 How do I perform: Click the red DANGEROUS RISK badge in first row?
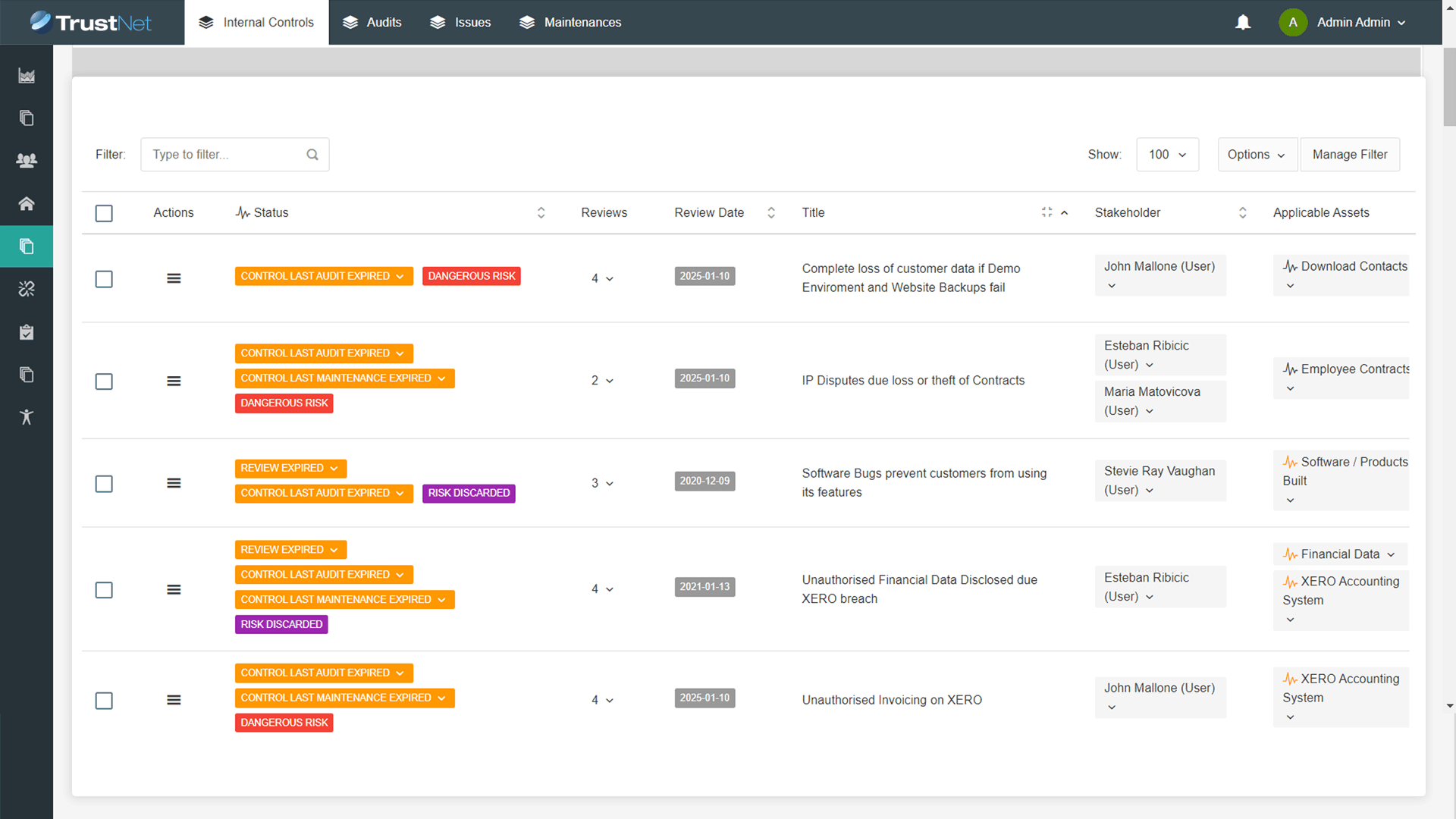[x=471, y=276]
